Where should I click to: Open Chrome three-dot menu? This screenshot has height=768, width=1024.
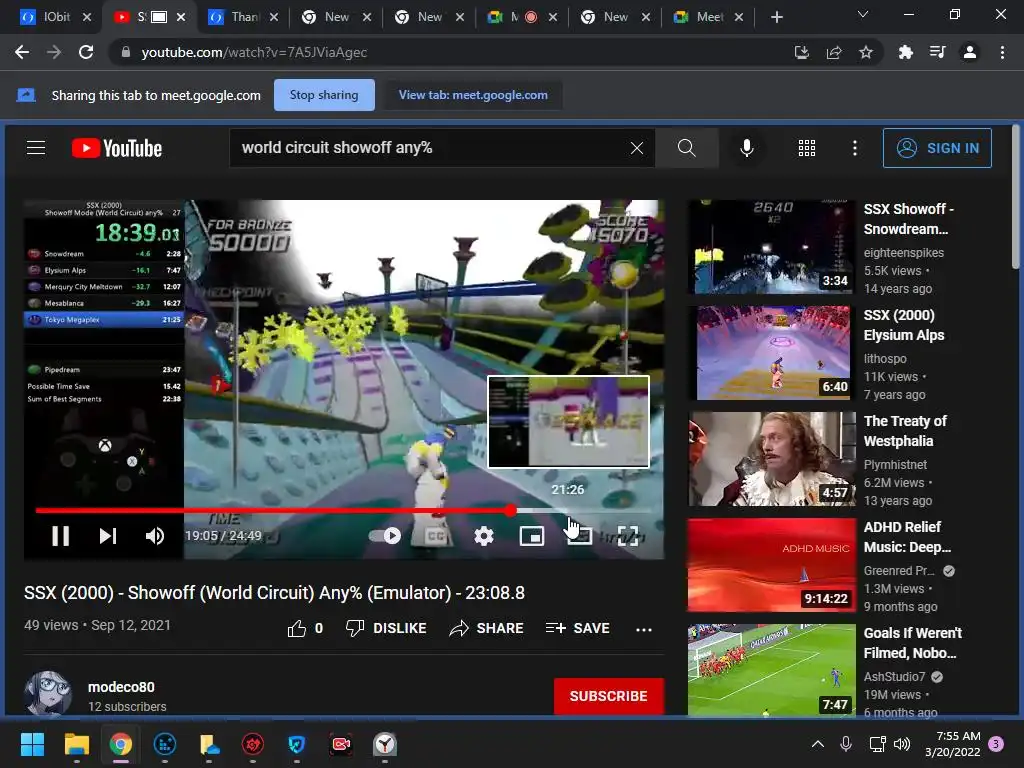(1002, 52)
